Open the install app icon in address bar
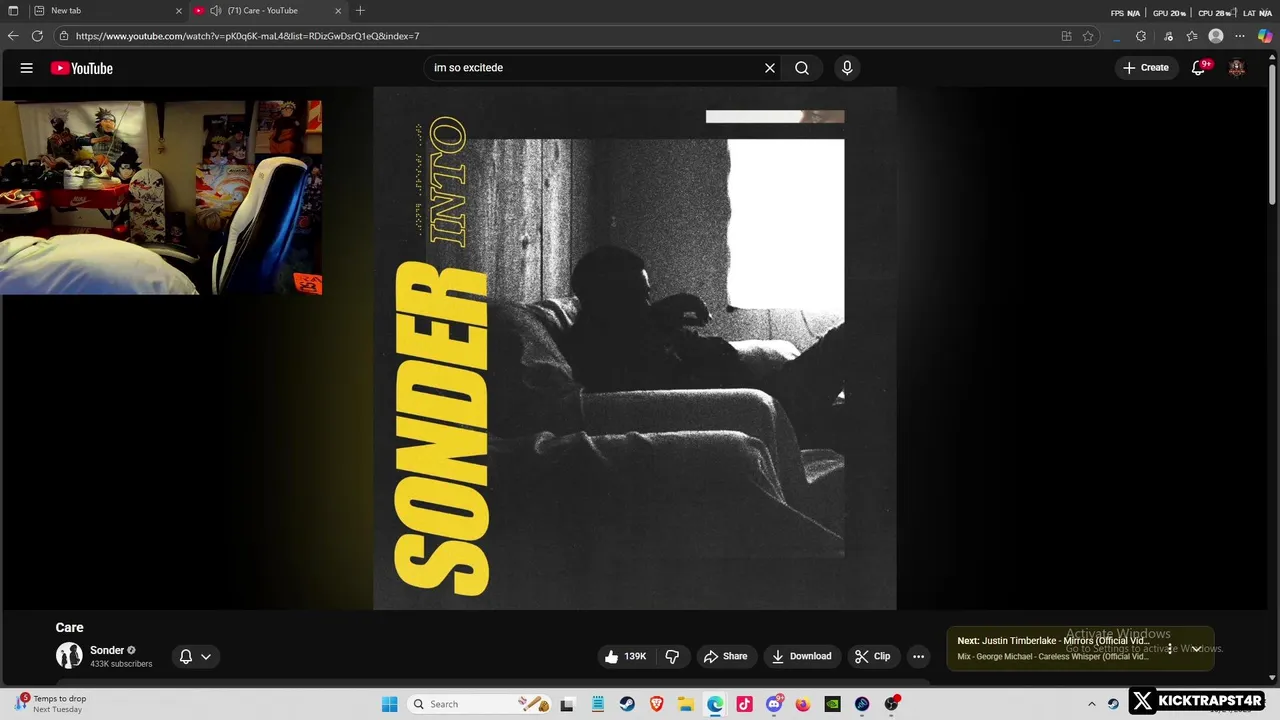 [1066, 36]
